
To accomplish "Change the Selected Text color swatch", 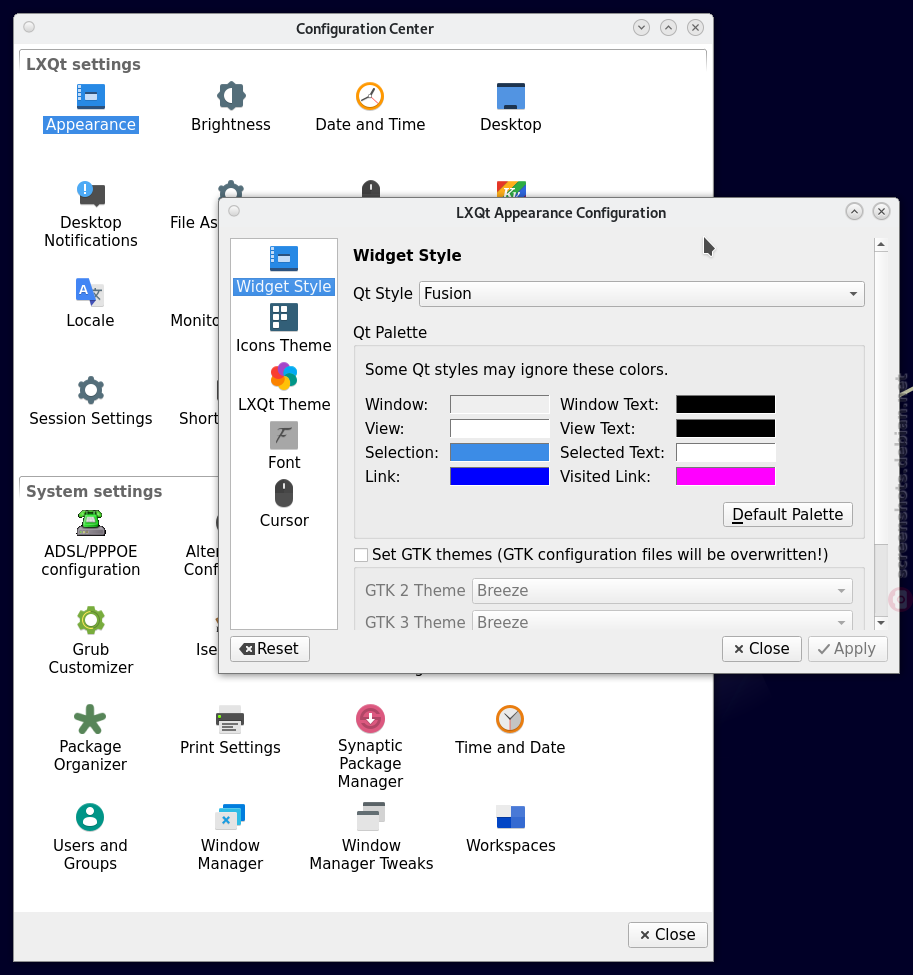I will click(726, 452).
